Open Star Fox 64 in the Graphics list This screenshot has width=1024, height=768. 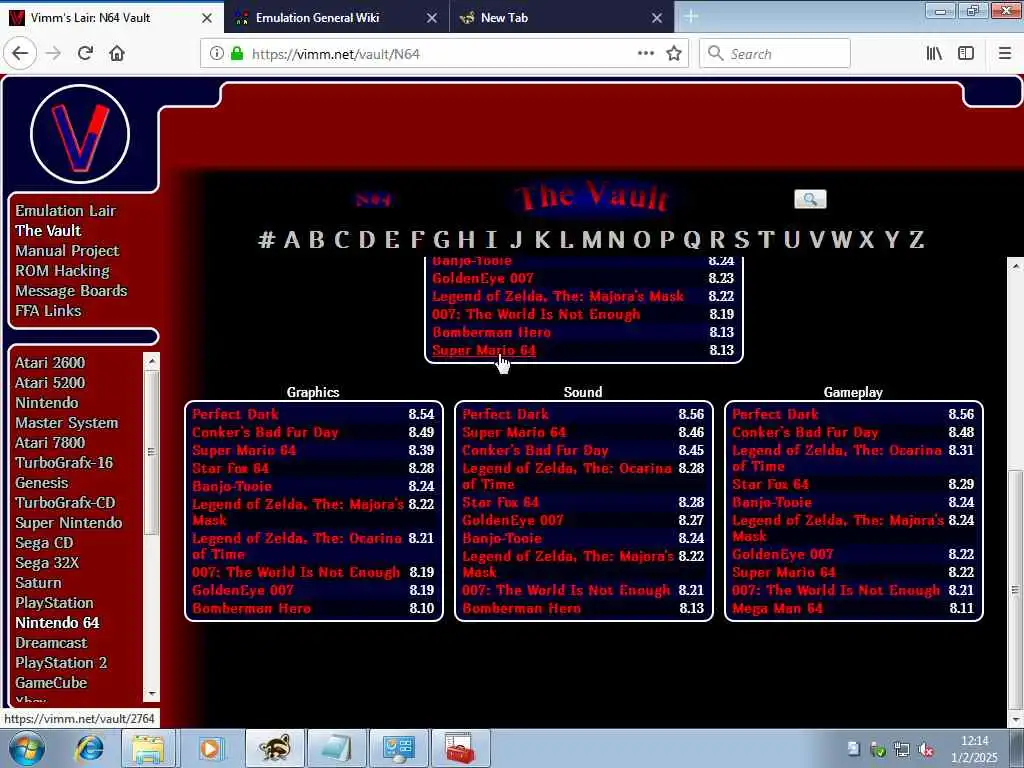pyautogui.click(x=231, y=468)
